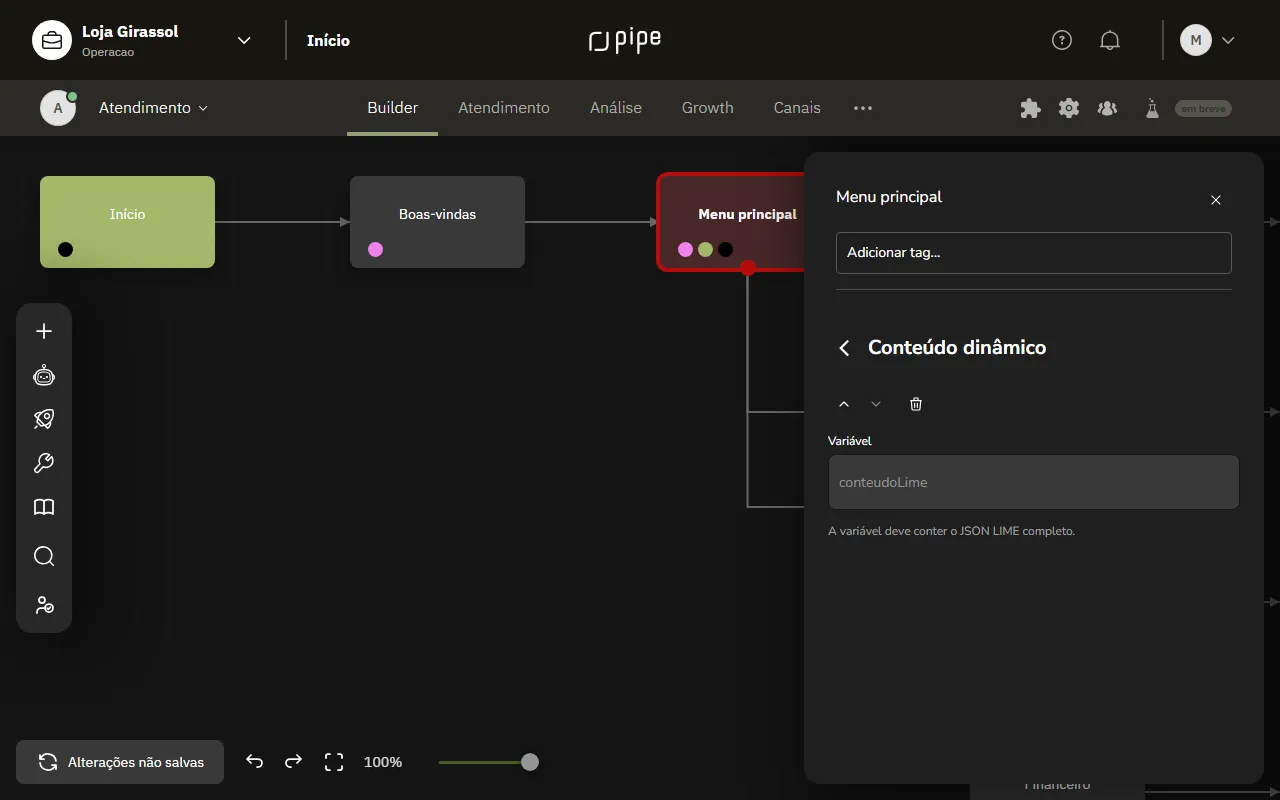This screenshot has height=800, width=1280.
Task: Click the rocket publish icon
Action: pos(44,419)
